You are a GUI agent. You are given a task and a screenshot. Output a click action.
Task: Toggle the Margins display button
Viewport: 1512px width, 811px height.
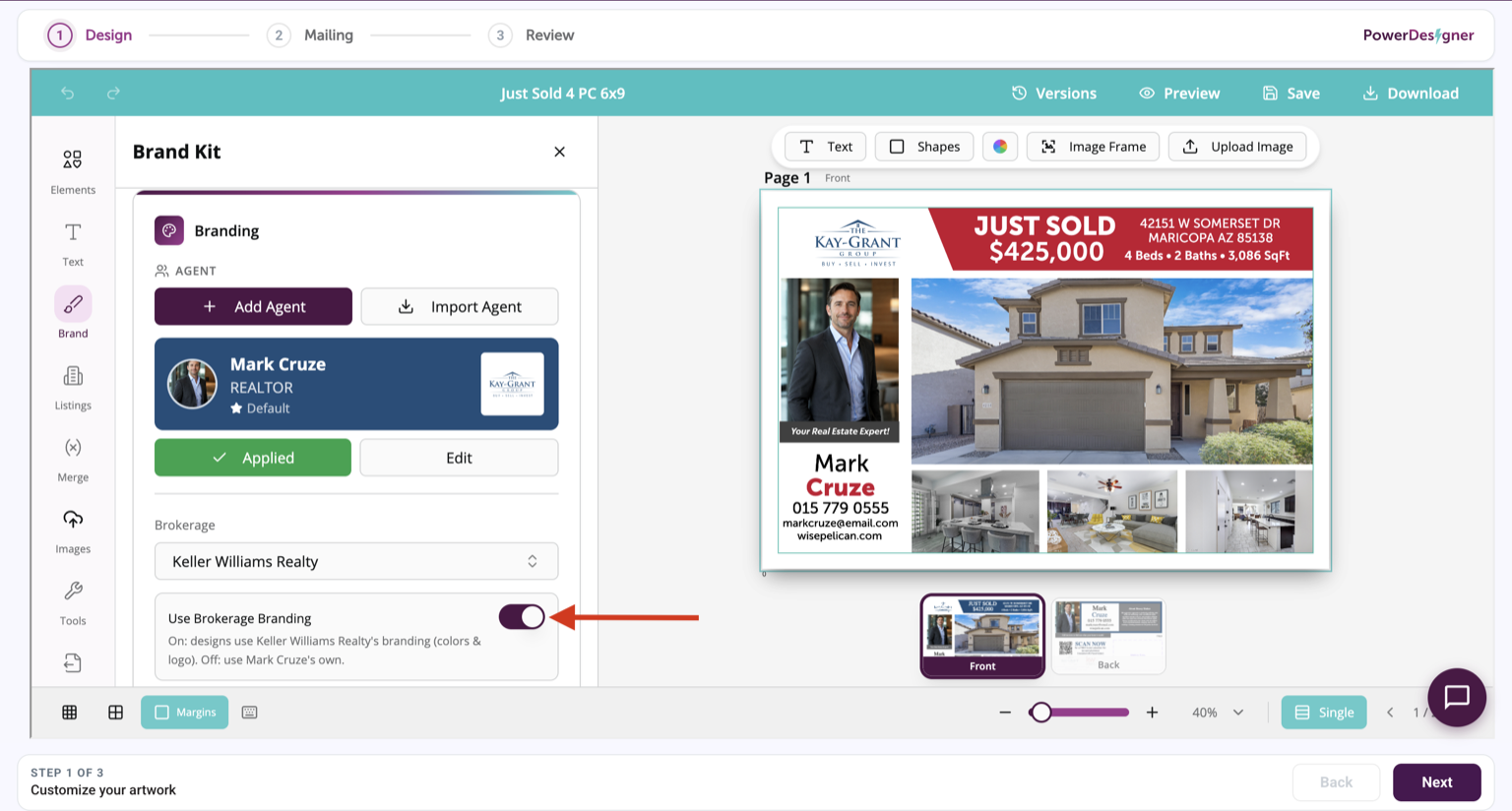185,713
